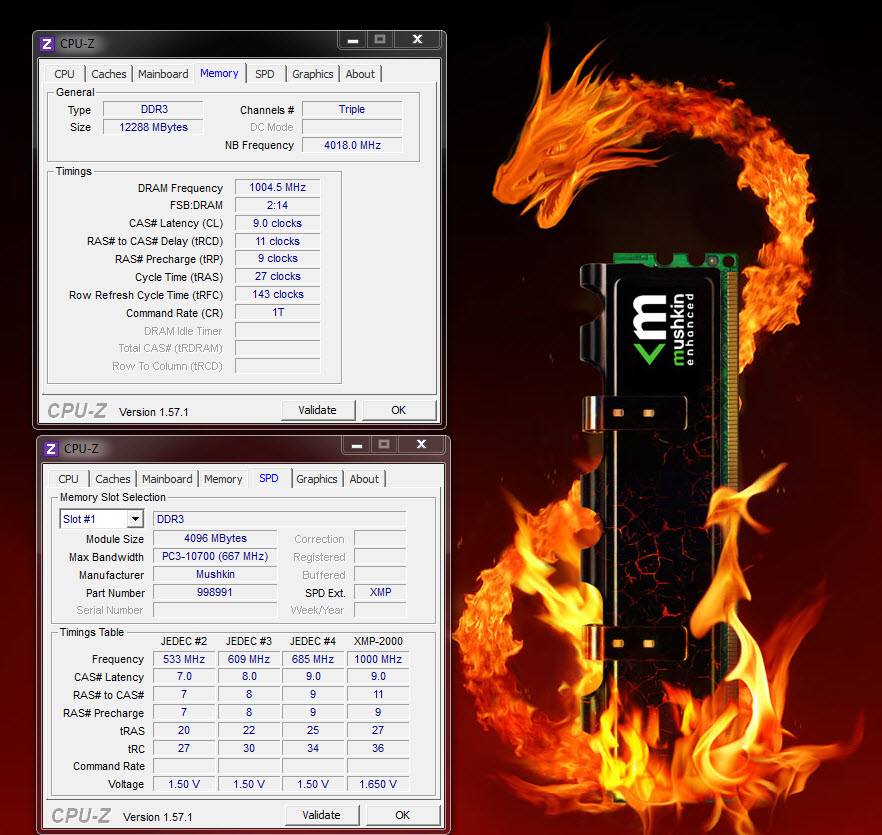Open Mainboard tab in upper window
882x835 pixels.
coord(163,74)
